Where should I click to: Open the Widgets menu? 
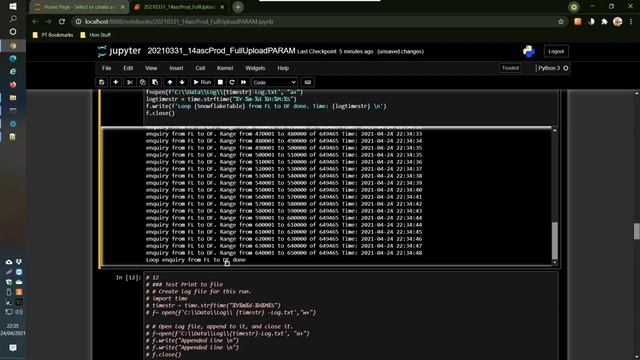[x=255, y=68]
